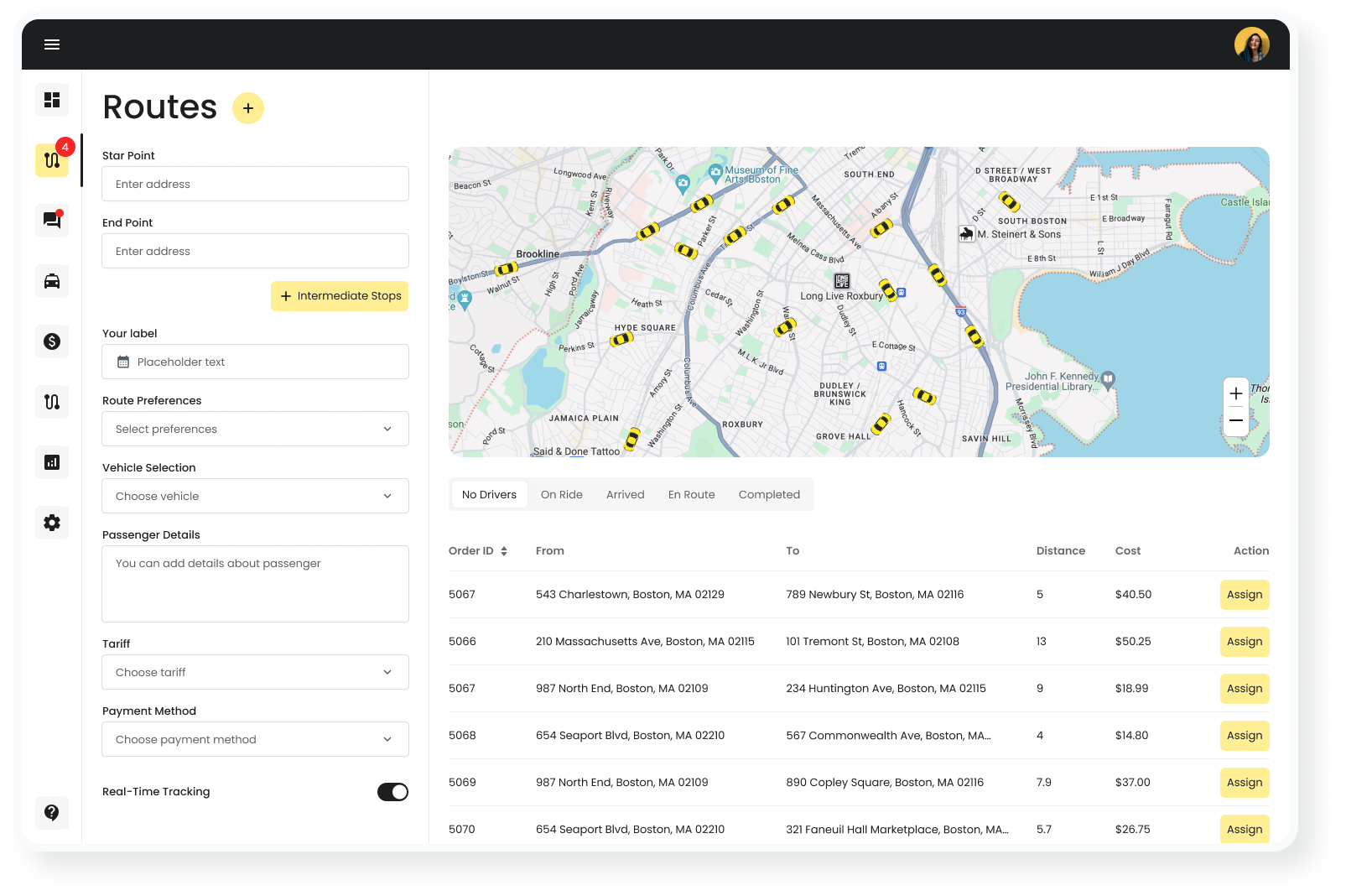1372x896 pixels.
Task: Open the hamburger menu
Action: coord(52,44)
